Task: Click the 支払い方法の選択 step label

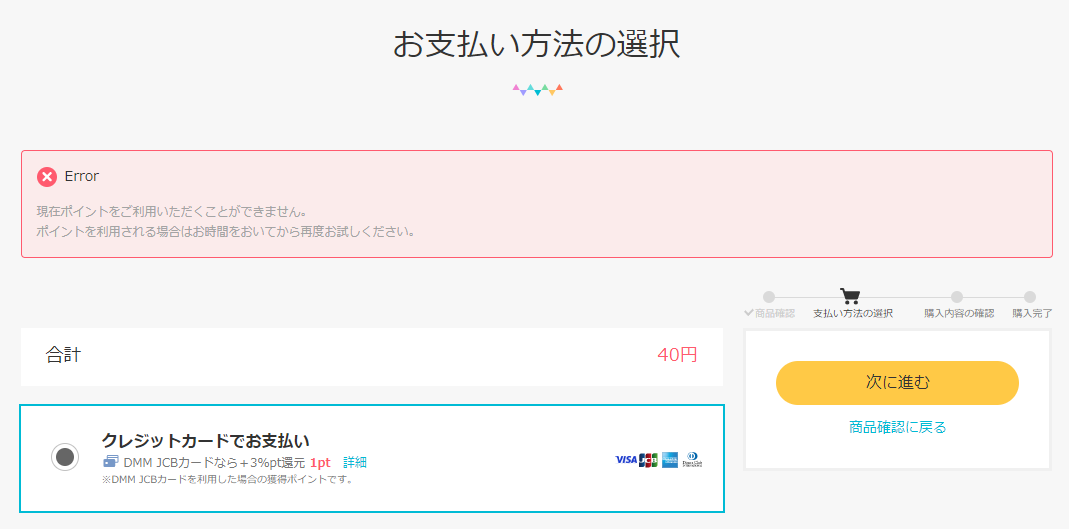Action: (853, 314)
